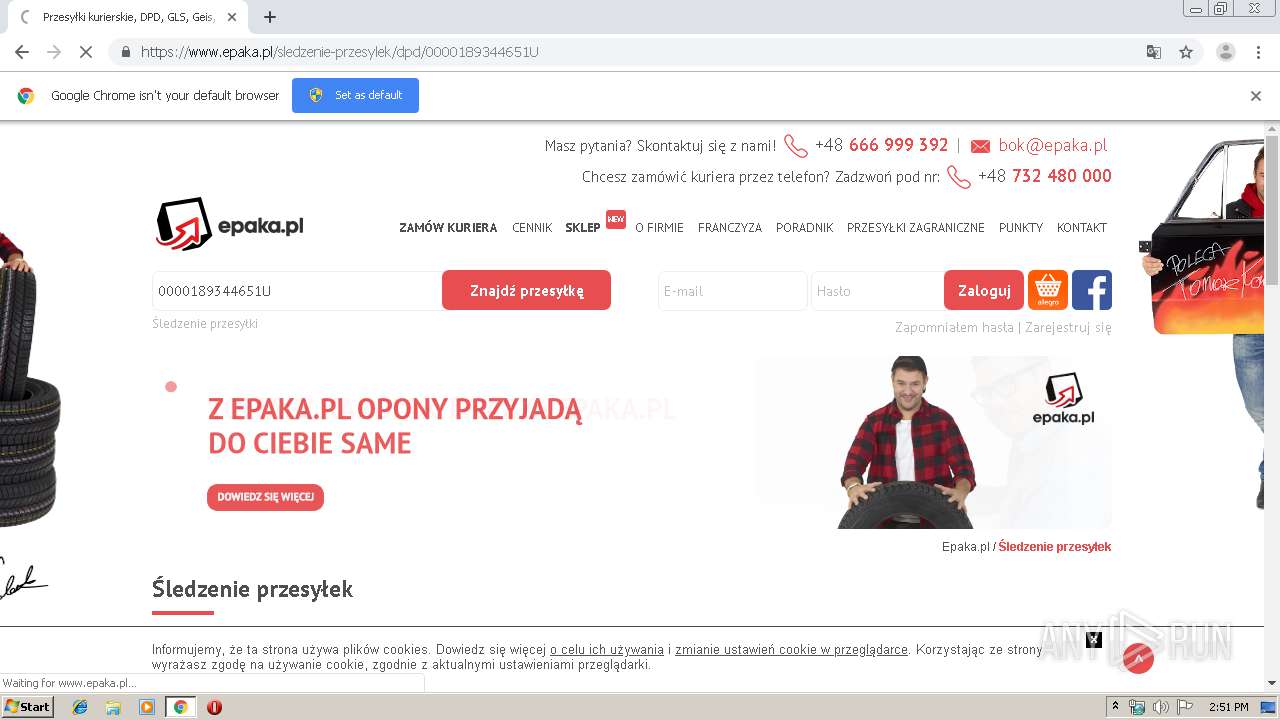The width and height of the screenshot is (1280, 720).
Task: Open PRZESYŁKI ZAGRANICZNE menu item
Action: point(916,228)
